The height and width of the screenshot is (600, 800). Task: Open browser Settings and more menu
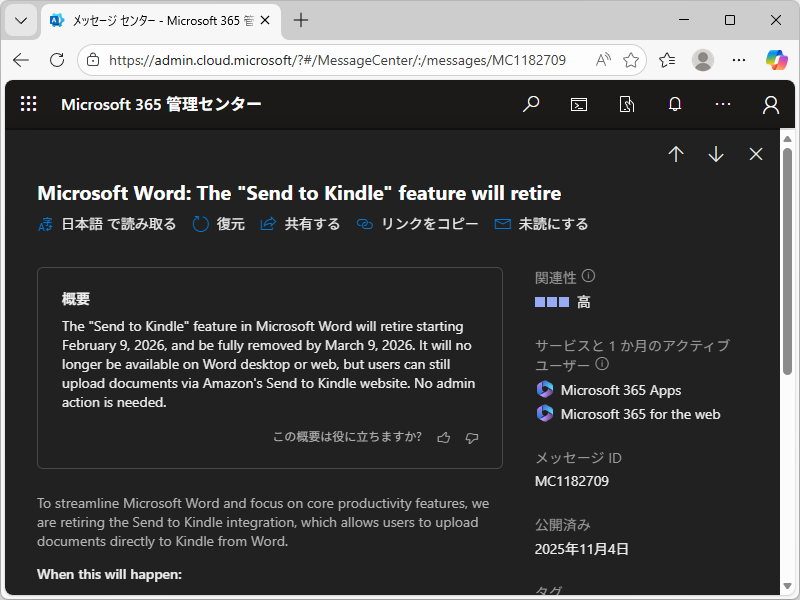pos(738,60)
